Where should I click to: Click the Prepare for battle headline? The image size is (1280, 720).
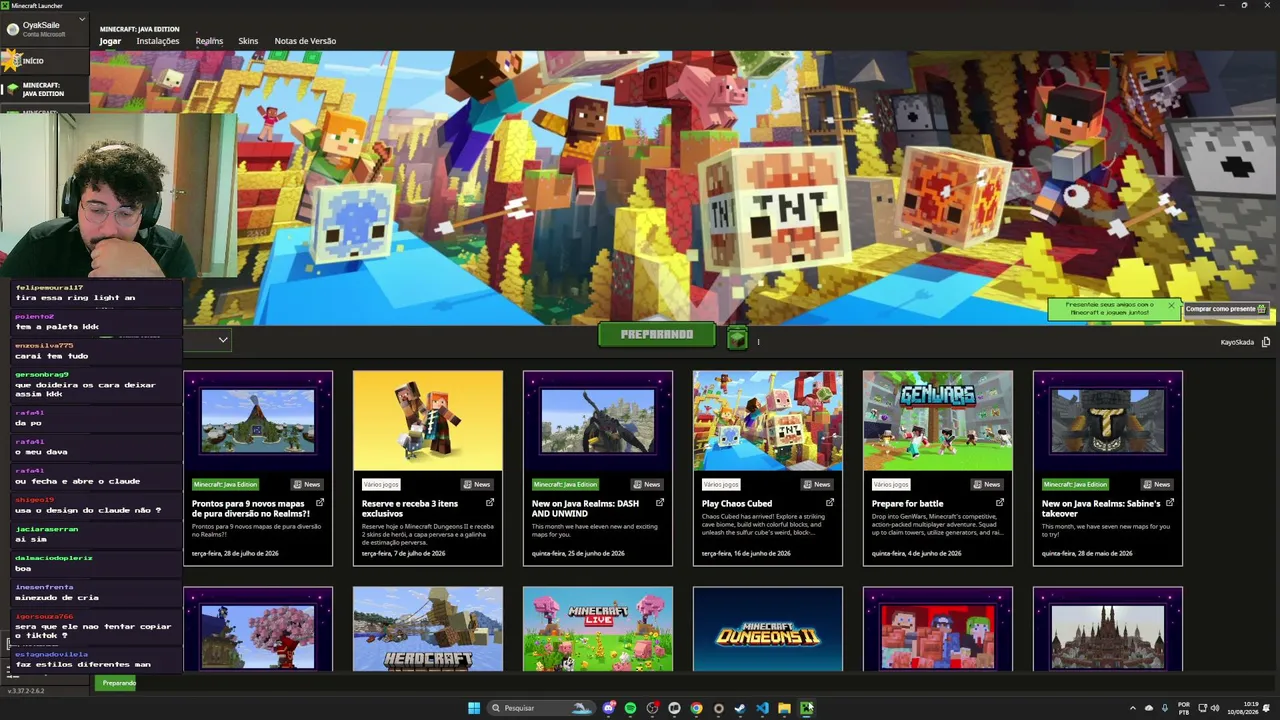point(908,504)
